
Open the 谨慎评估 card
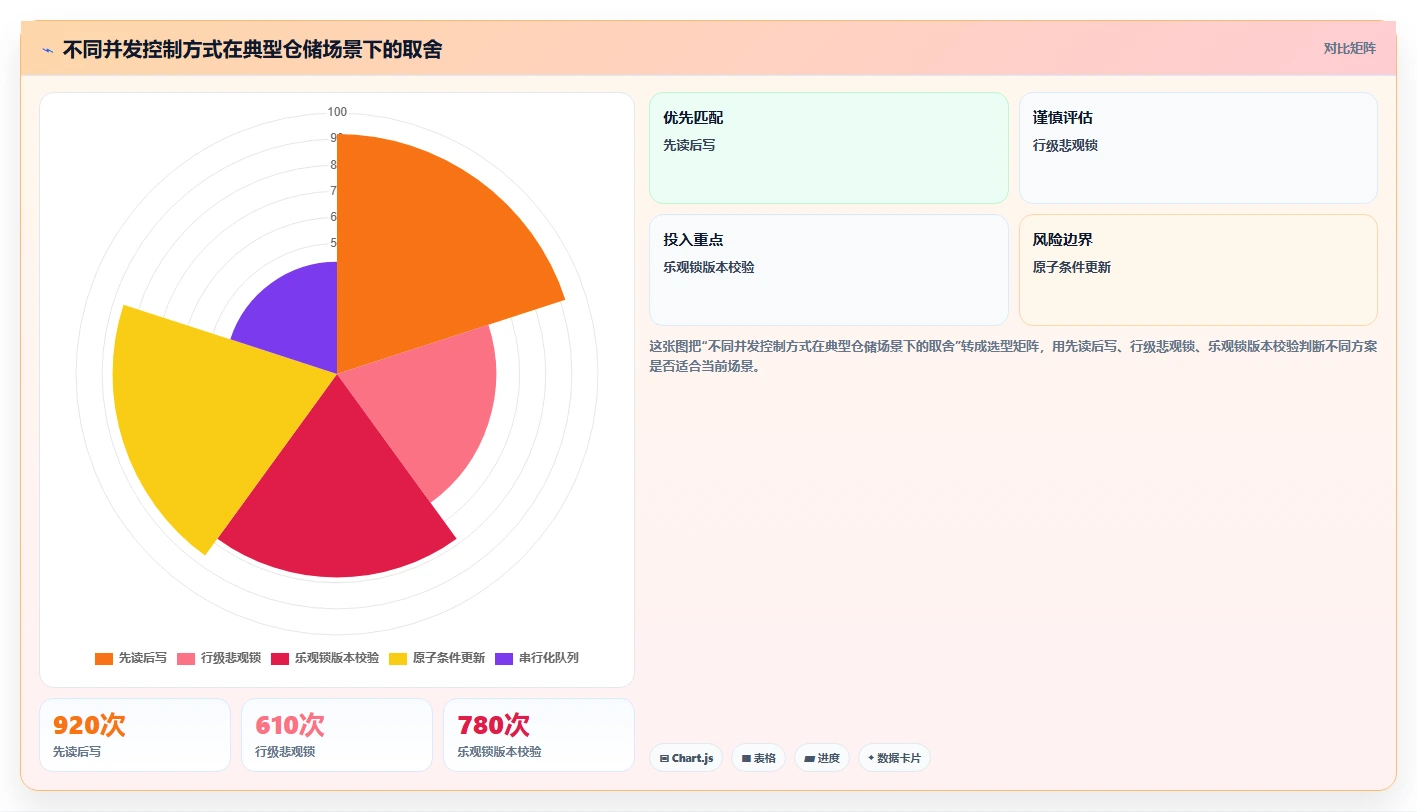1198,148
